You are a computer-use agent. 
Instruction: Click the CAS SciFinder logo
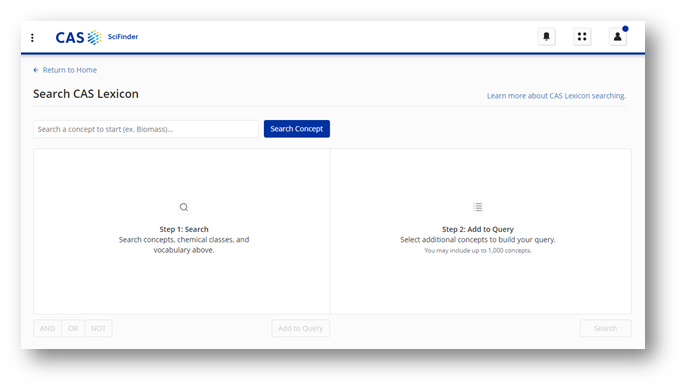click(x=97, y=37)
